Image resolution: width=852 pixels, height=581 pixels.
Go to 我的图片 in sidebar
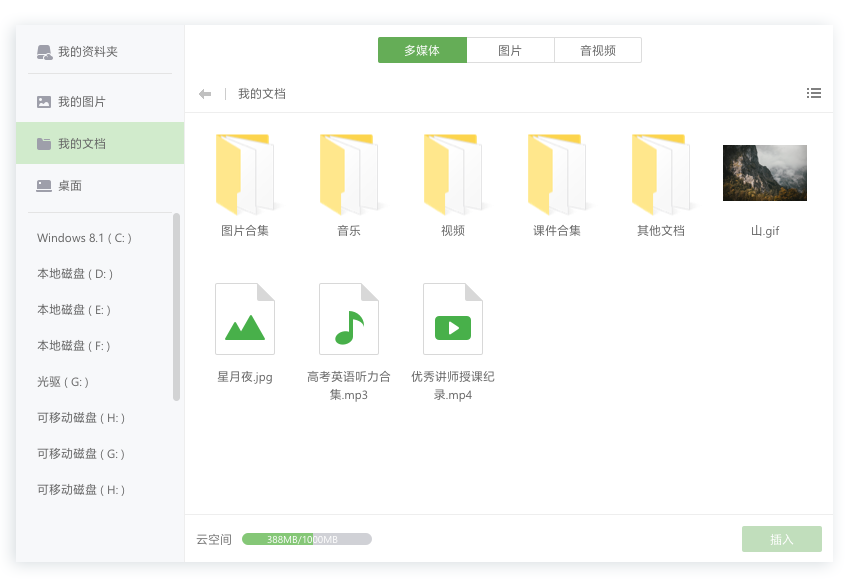82,102
